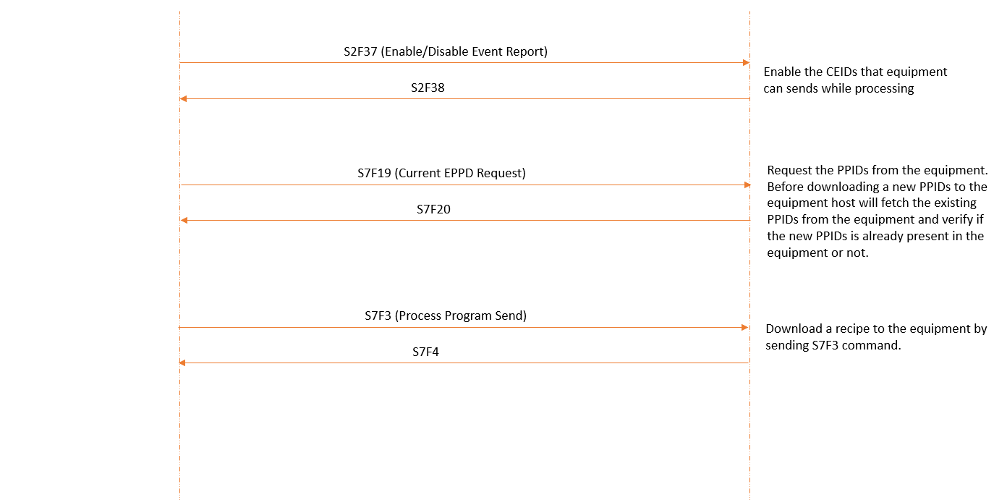Click the arrowhead of the S2F38 arrow
The image size is (994, 500).
(183, 99)
